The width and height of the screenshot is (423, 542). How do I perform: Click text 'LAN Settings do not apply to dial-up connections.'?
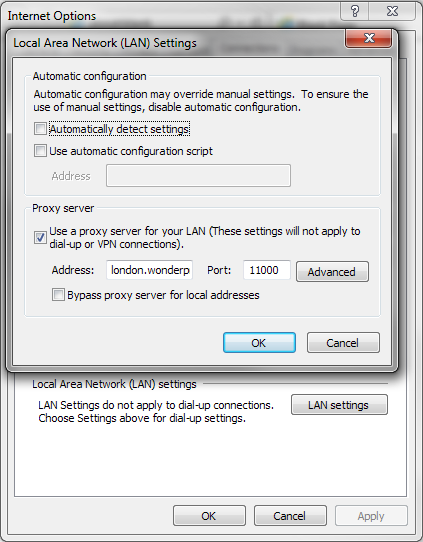pyautogui.click(x=156, y=405)
